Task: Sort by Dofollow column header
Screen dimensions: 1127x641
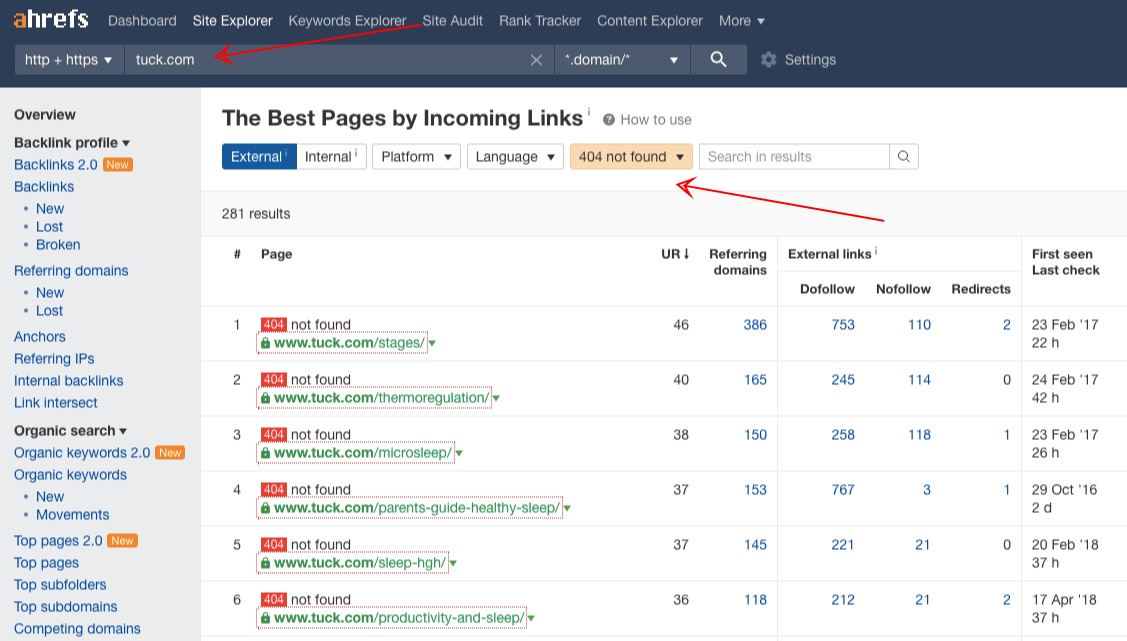Action: pos(827,289)
